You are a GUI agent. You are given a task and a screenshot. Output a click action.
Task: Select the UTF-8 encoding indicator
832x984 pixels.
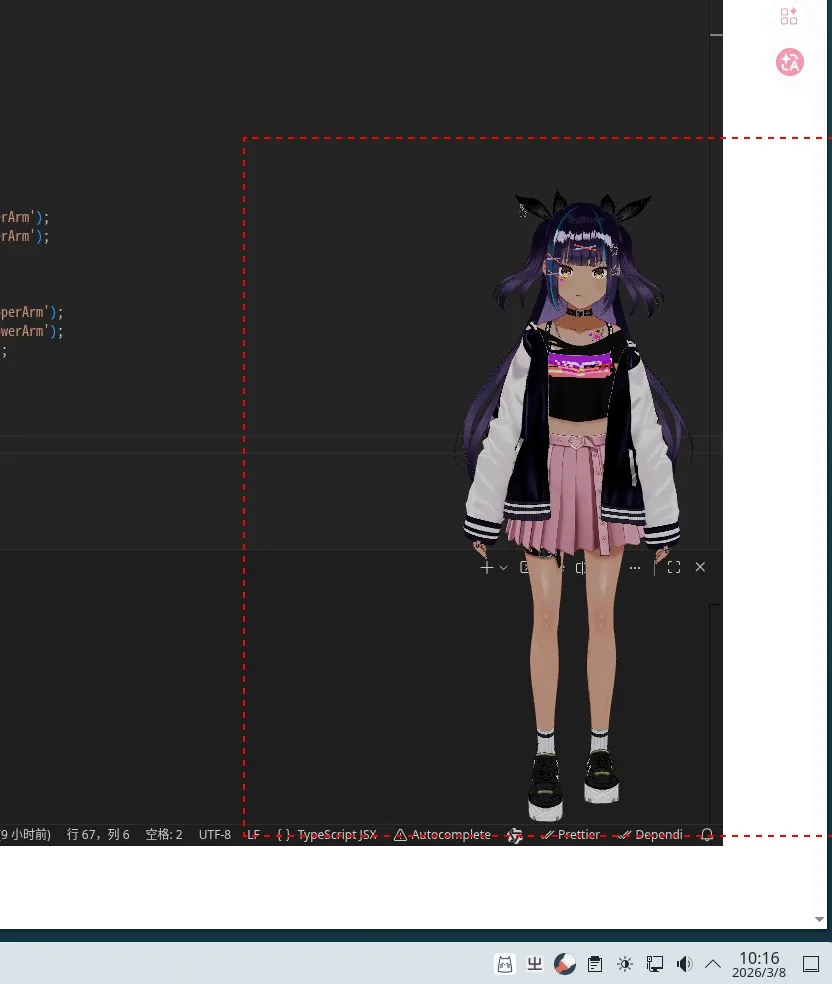tap(214, 834)
